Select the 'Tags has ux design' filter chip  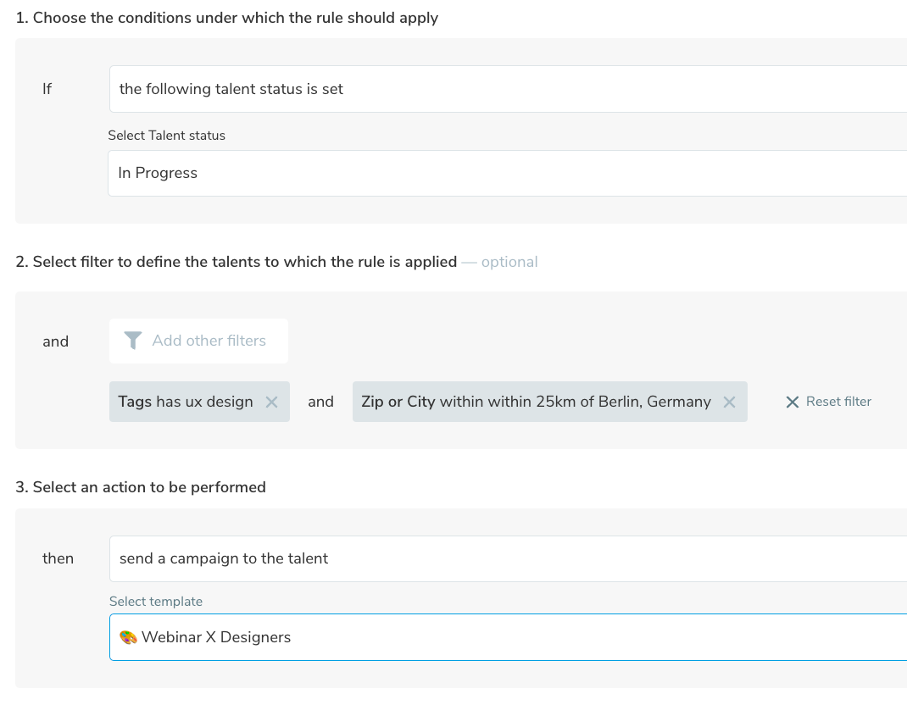[186, 402]
